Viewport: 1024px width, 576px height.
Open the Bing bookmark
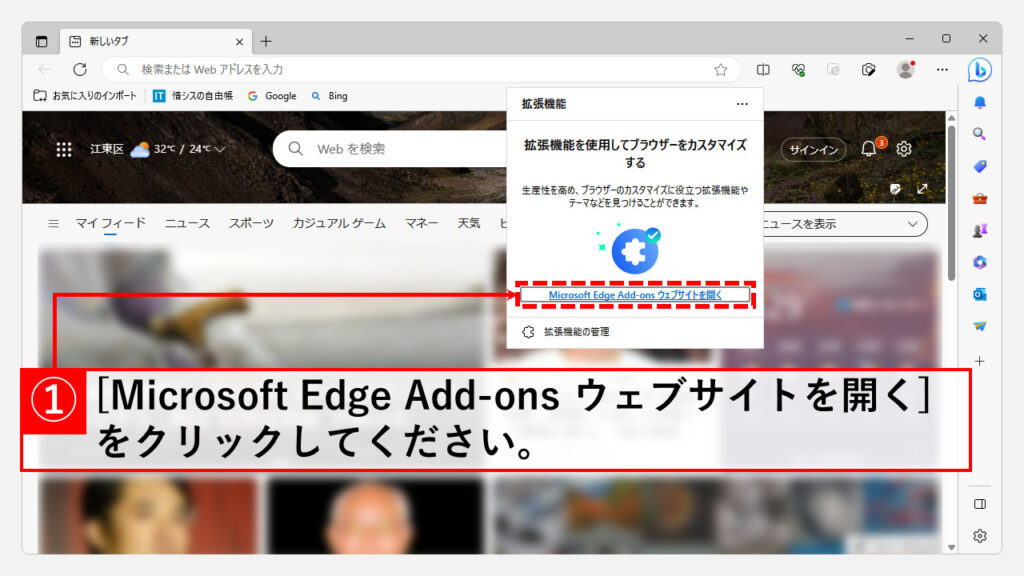(x=329, y=96)
